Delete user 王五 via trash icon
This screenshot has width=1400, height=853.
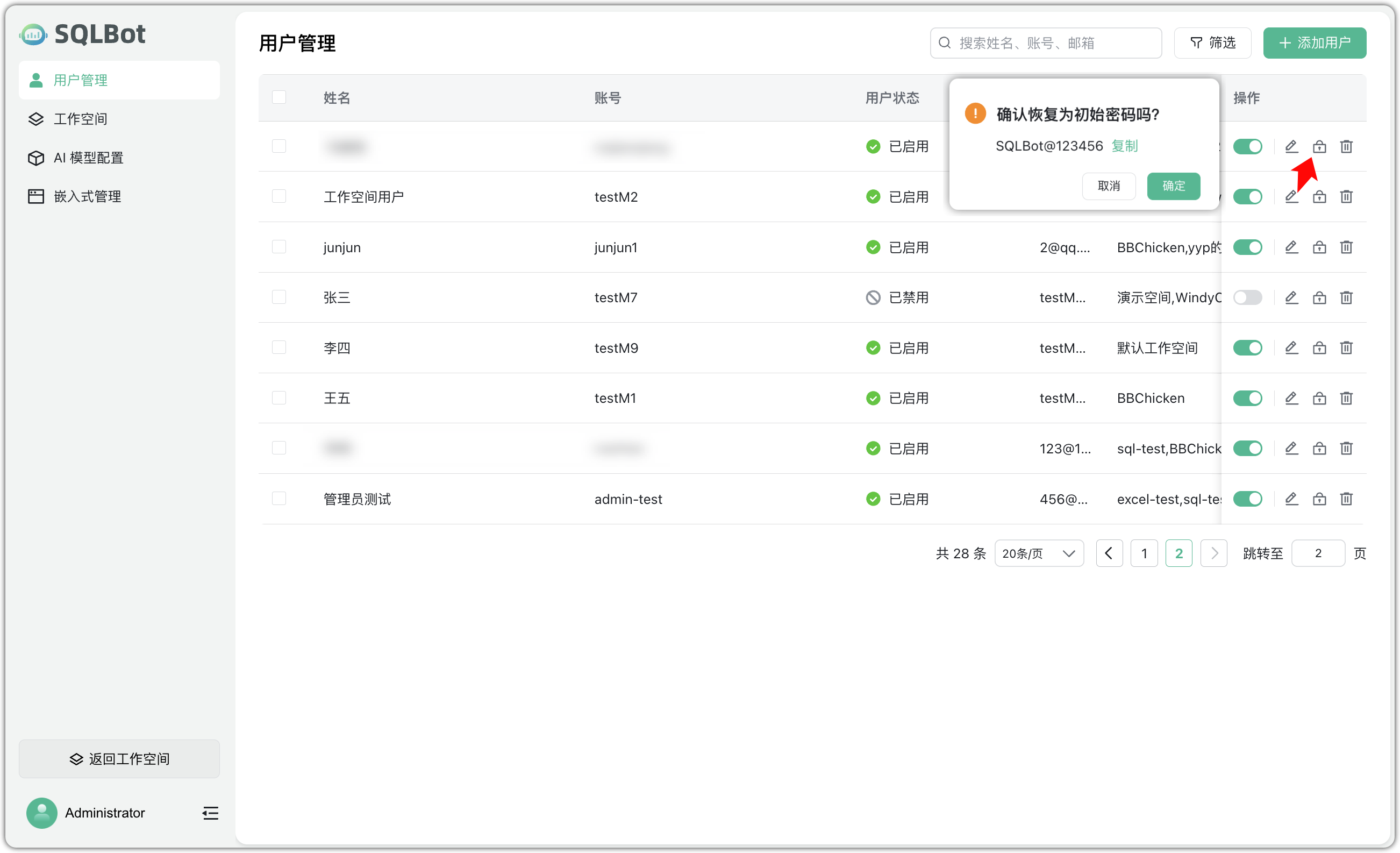click(x=1346, y=398)
